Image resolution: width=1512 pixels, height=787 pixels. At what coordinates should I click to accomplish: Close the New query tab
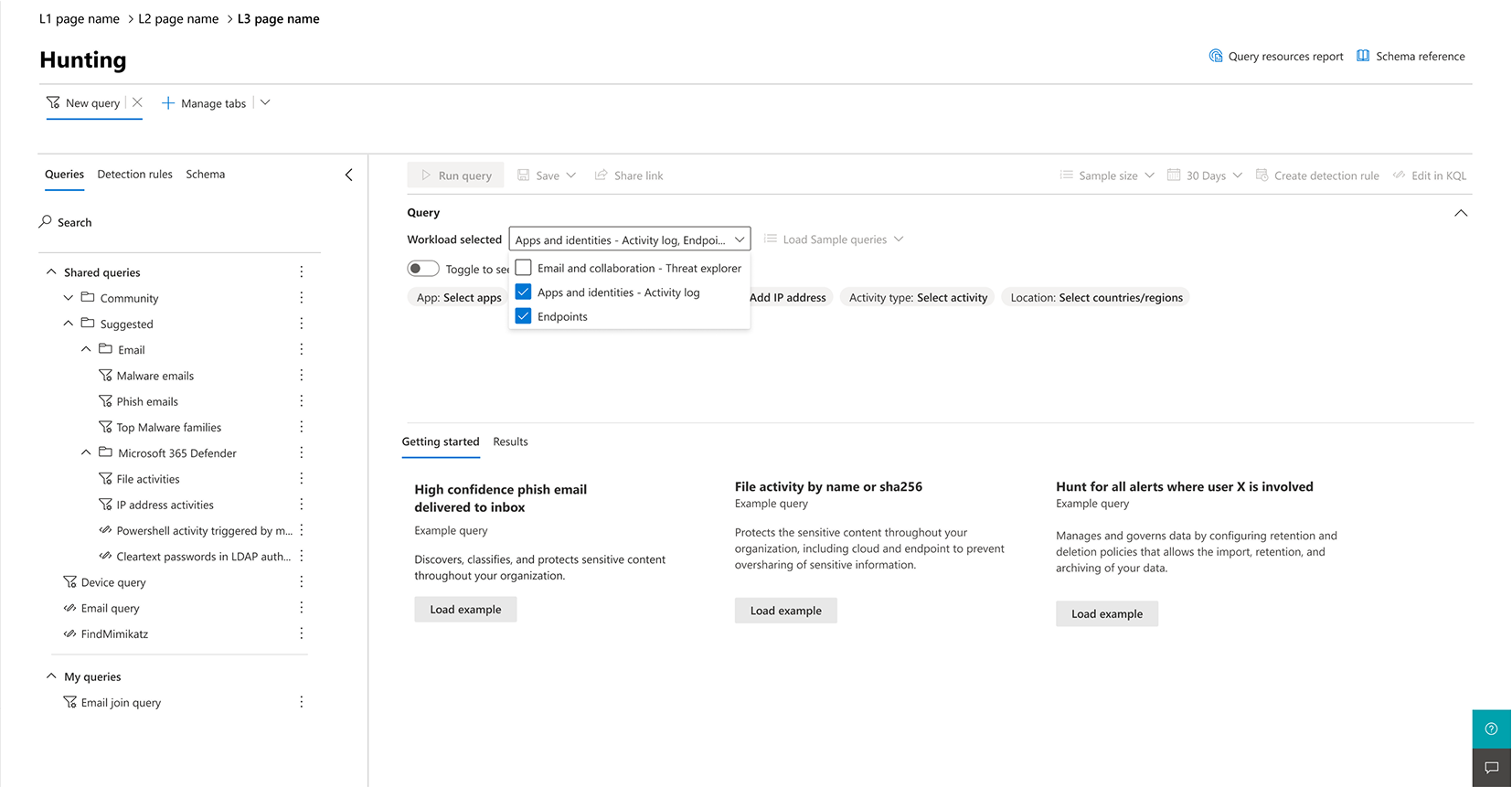pos(137,102)
